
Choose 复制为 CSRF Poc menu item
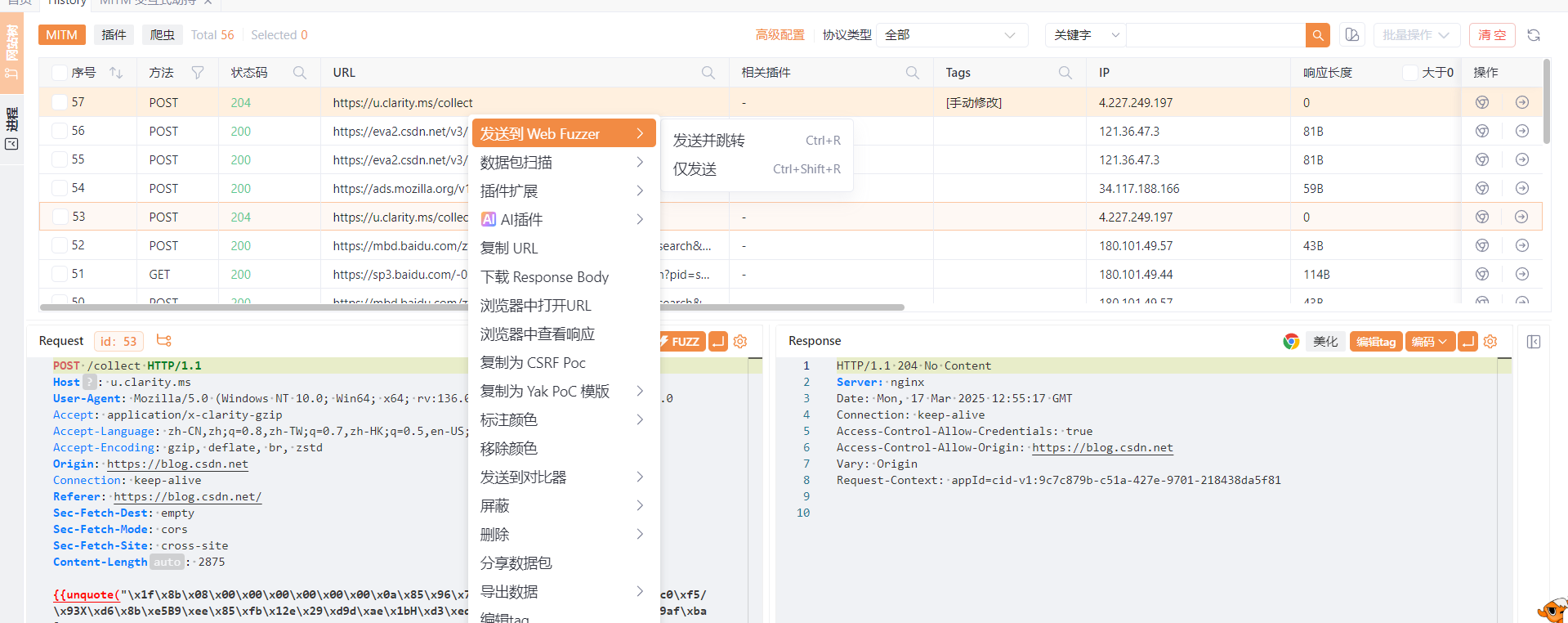coord(563,362)
